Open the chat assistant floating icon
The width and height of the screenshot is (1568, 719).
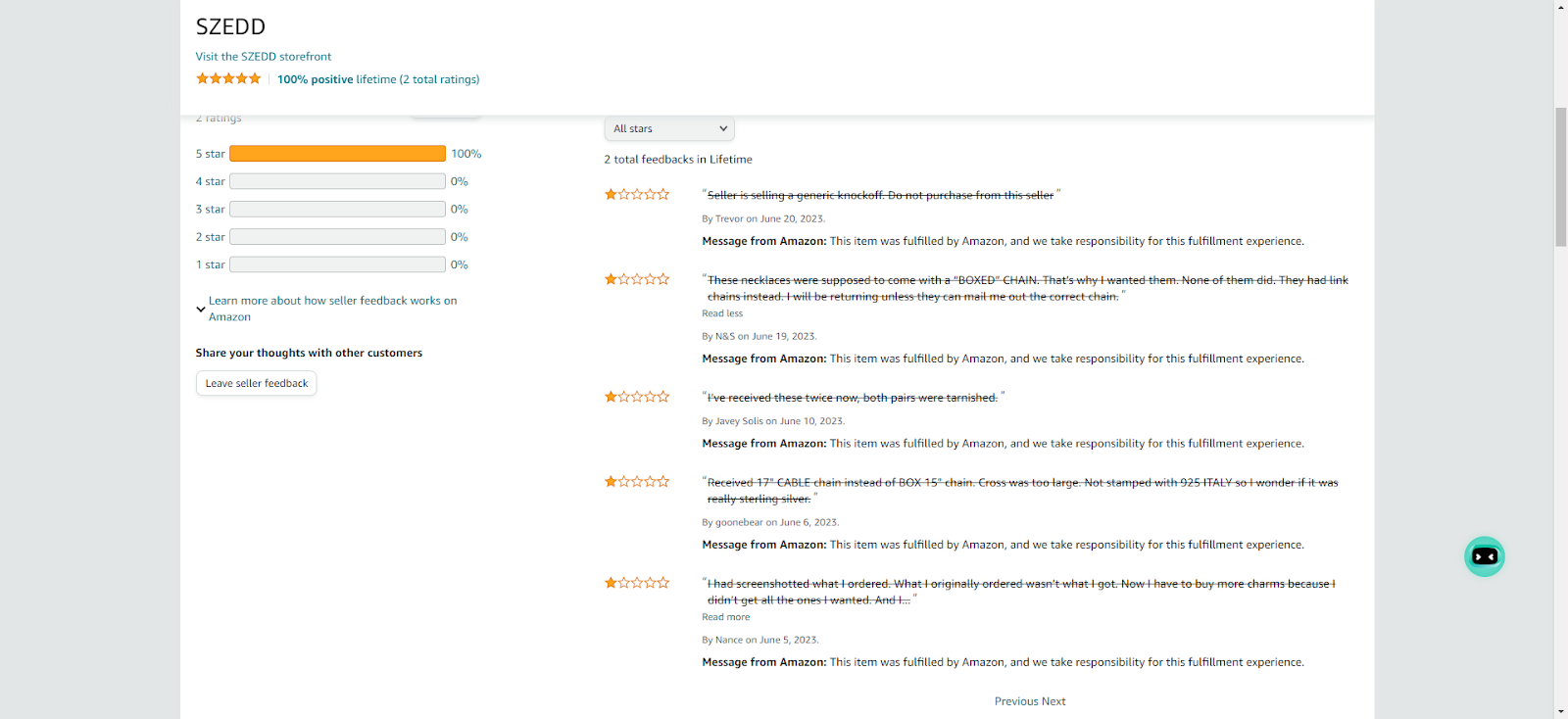(x=1484, y=556)
